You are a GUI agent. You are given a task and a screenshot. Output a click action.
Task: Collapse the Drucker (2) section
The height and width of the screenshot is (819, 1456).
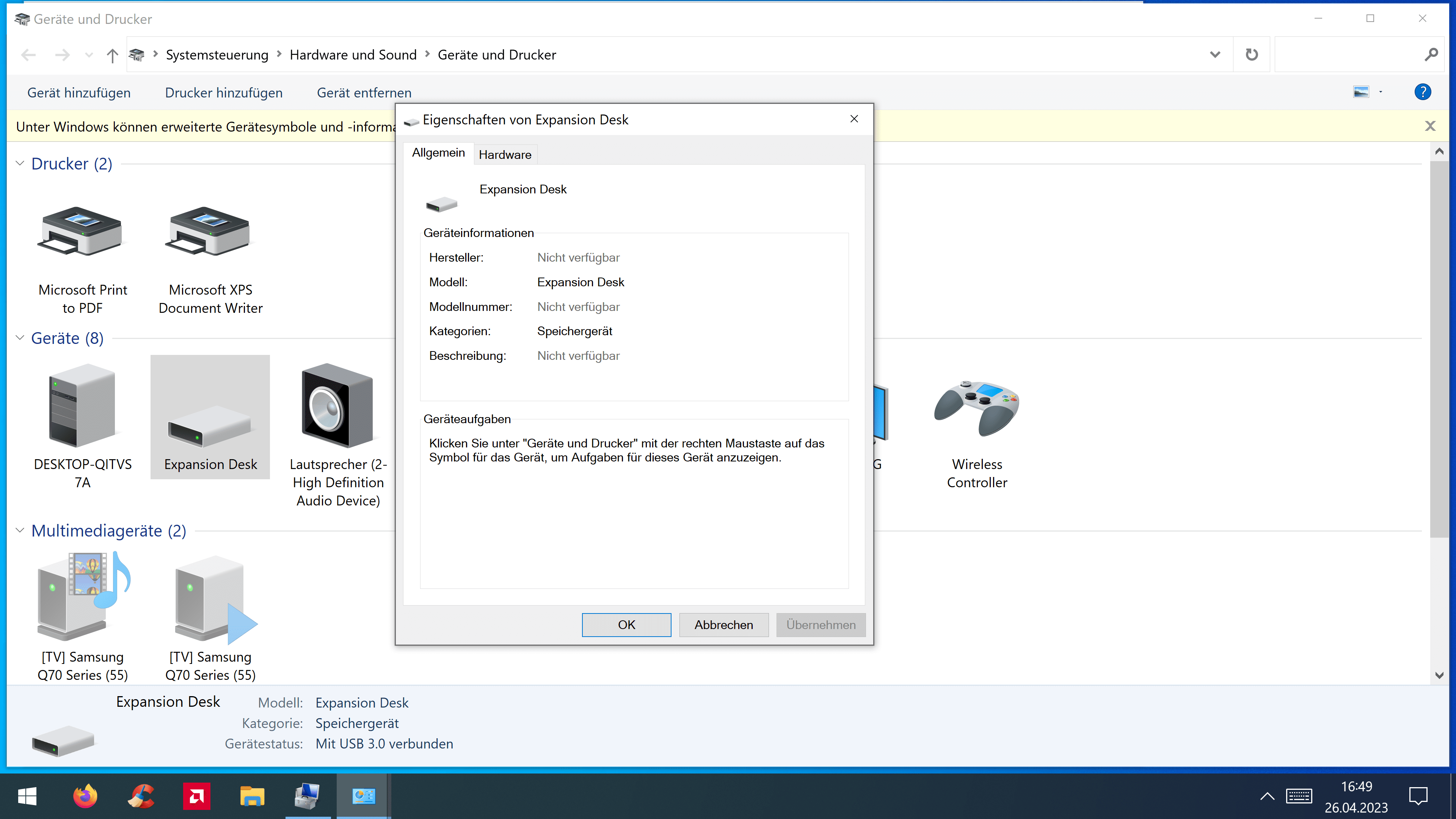coord(20,164)
